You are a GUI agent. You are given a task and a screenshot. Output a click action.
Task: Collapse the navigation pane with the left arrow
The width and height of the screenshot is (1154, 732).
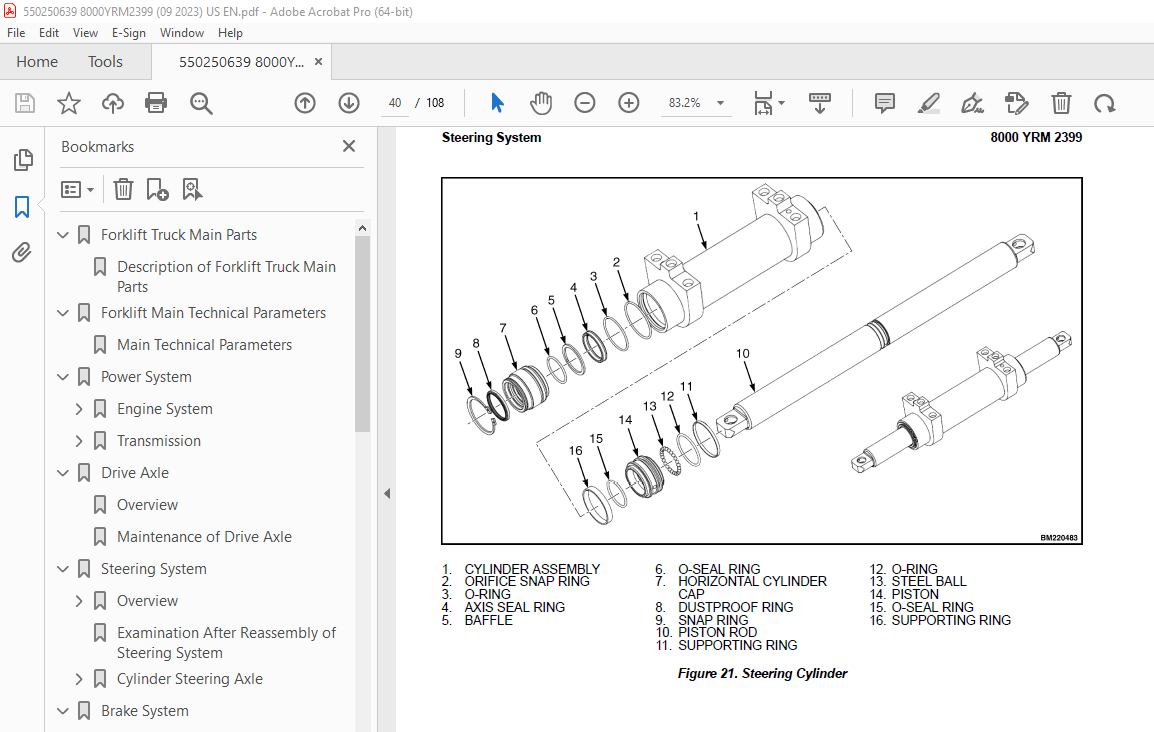click(387, 494)
